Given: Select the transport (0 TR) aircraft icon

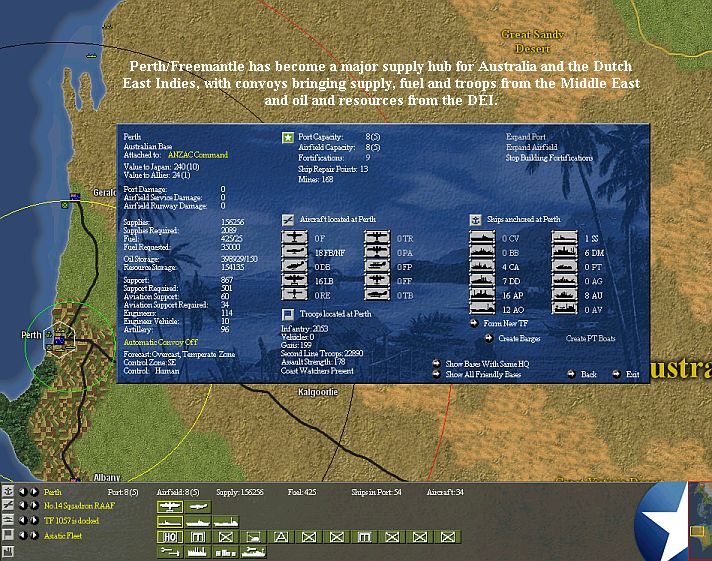Looking at the screenshot, I should (377, 238).
